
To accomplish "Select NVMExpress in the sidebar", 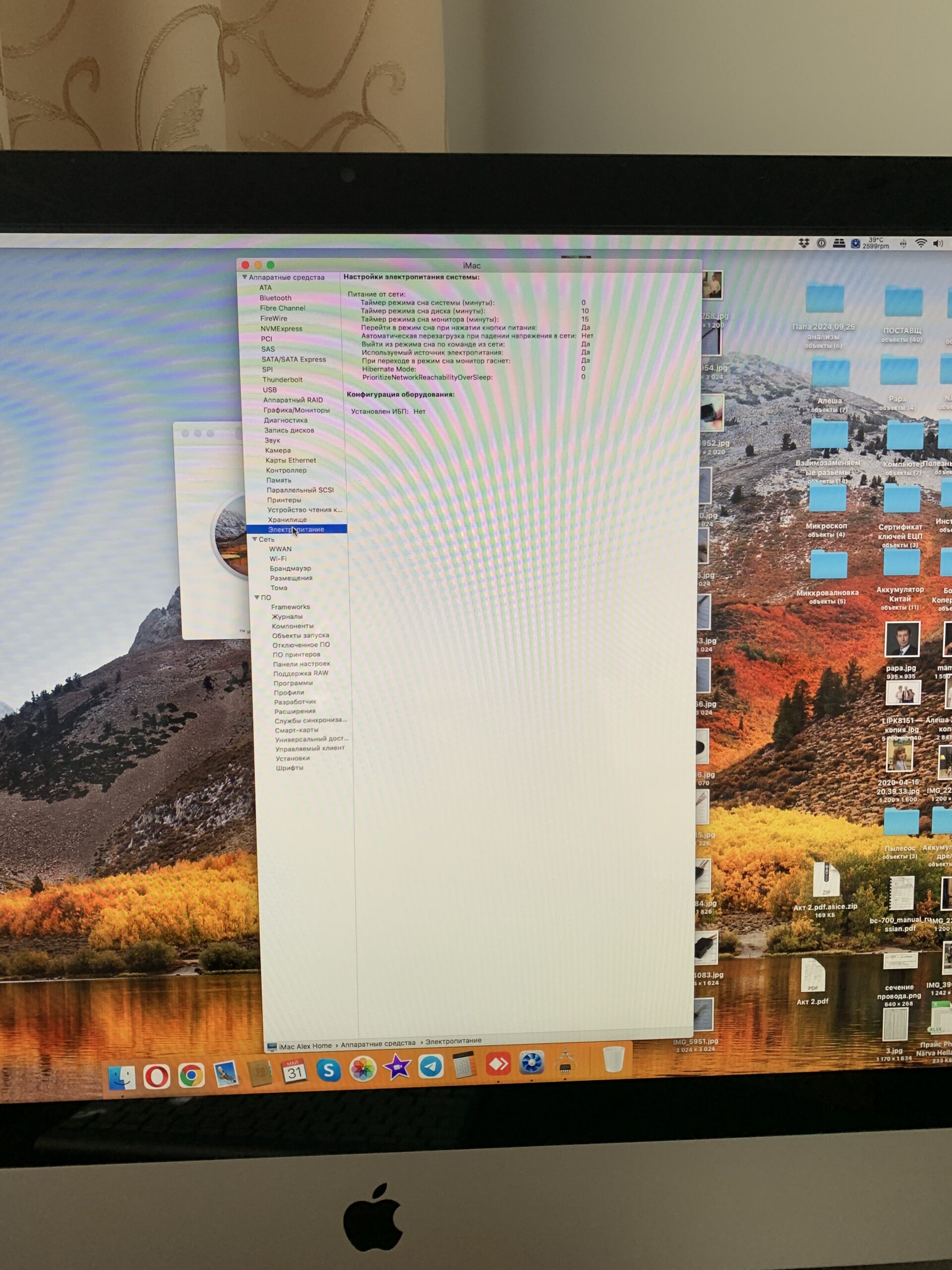I will 281,328.
